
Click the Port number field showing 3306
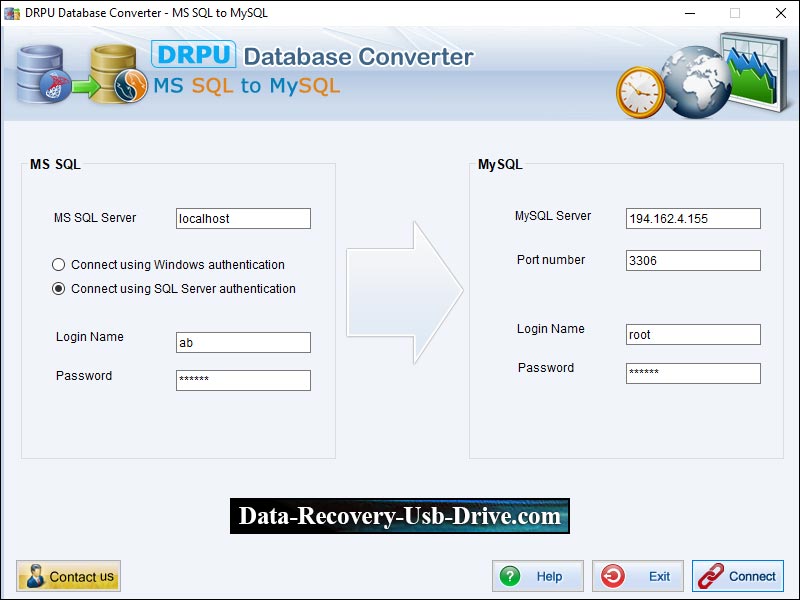point(693,260)
